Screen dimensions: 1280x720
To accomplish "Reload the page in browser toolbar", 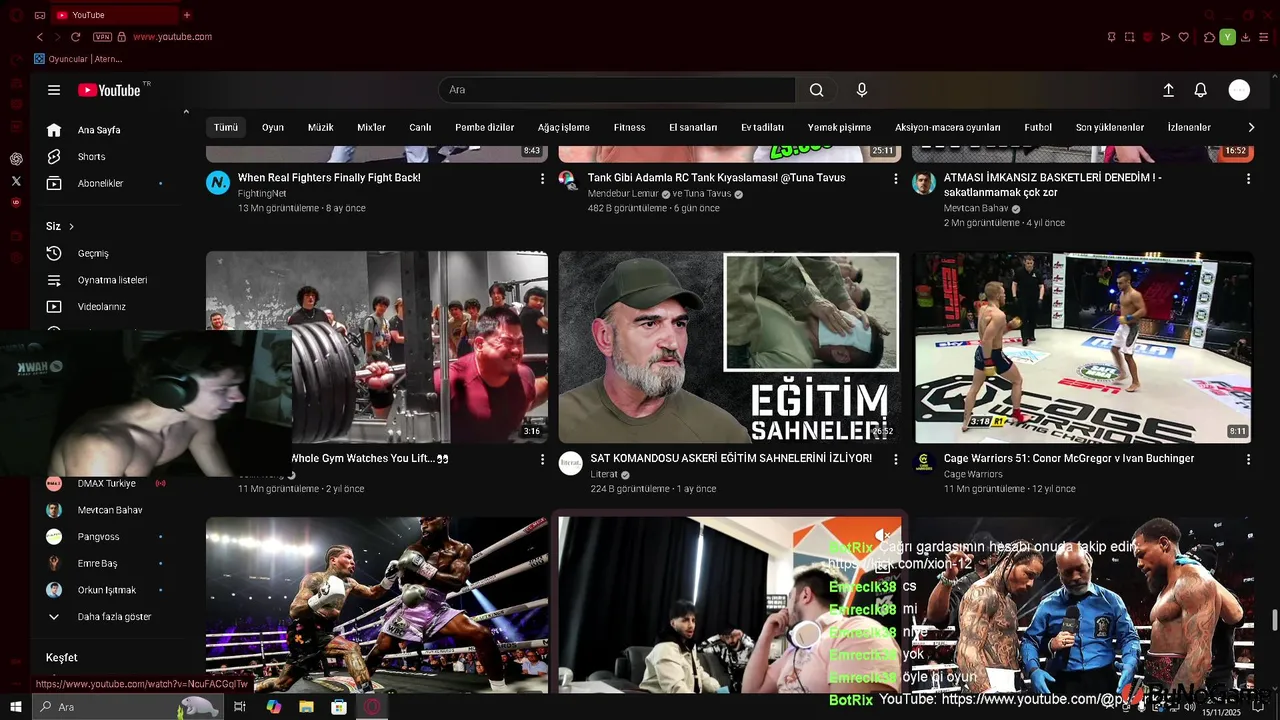I will [x=75, y=37].
